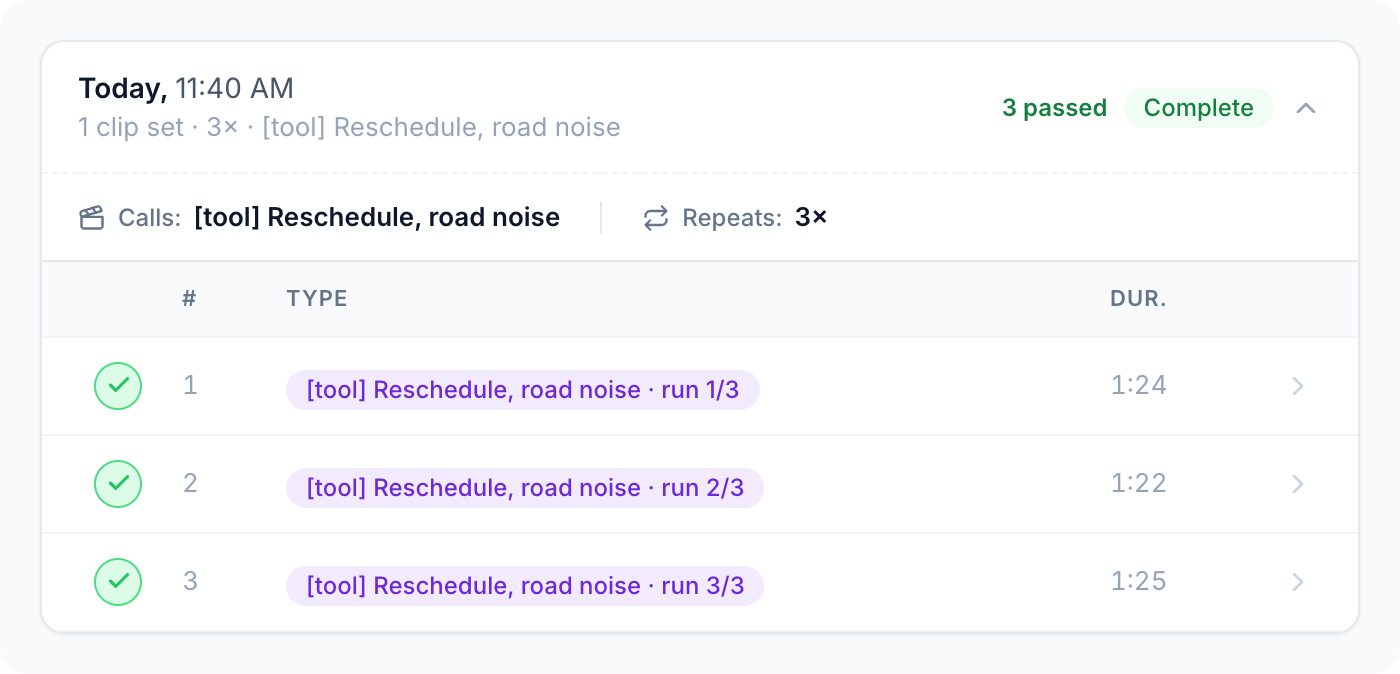Click duration 1:25
The height and width of the screenshot is (674, 1400).
coord(1139,581)
